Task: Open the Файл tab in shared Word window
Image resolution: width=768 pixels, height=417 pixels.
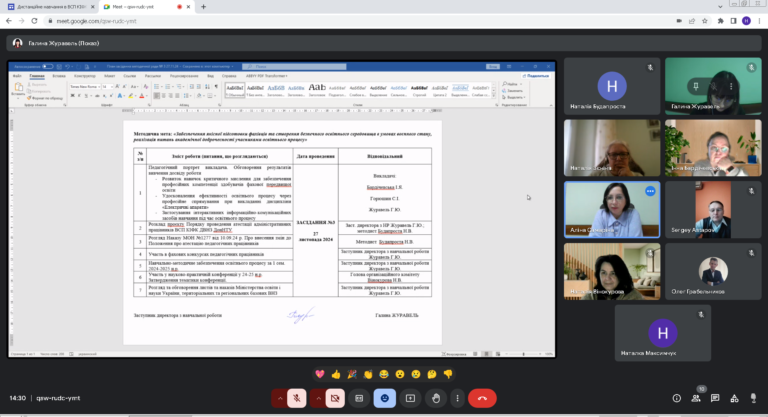Action: (17, 76)
